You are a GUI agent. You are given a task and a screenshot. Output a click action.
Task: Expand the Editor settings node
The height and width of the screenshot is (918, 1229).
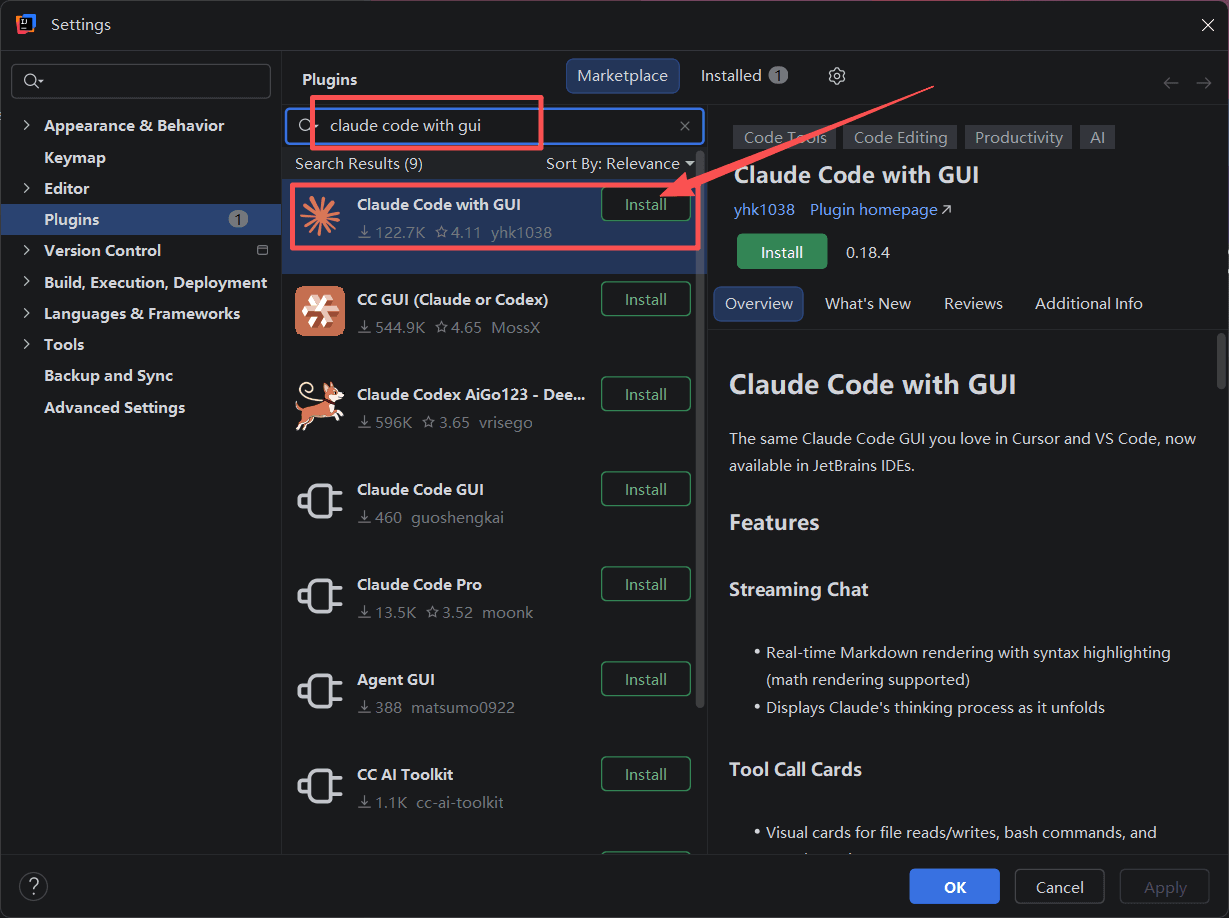click(x=27, y=188)
